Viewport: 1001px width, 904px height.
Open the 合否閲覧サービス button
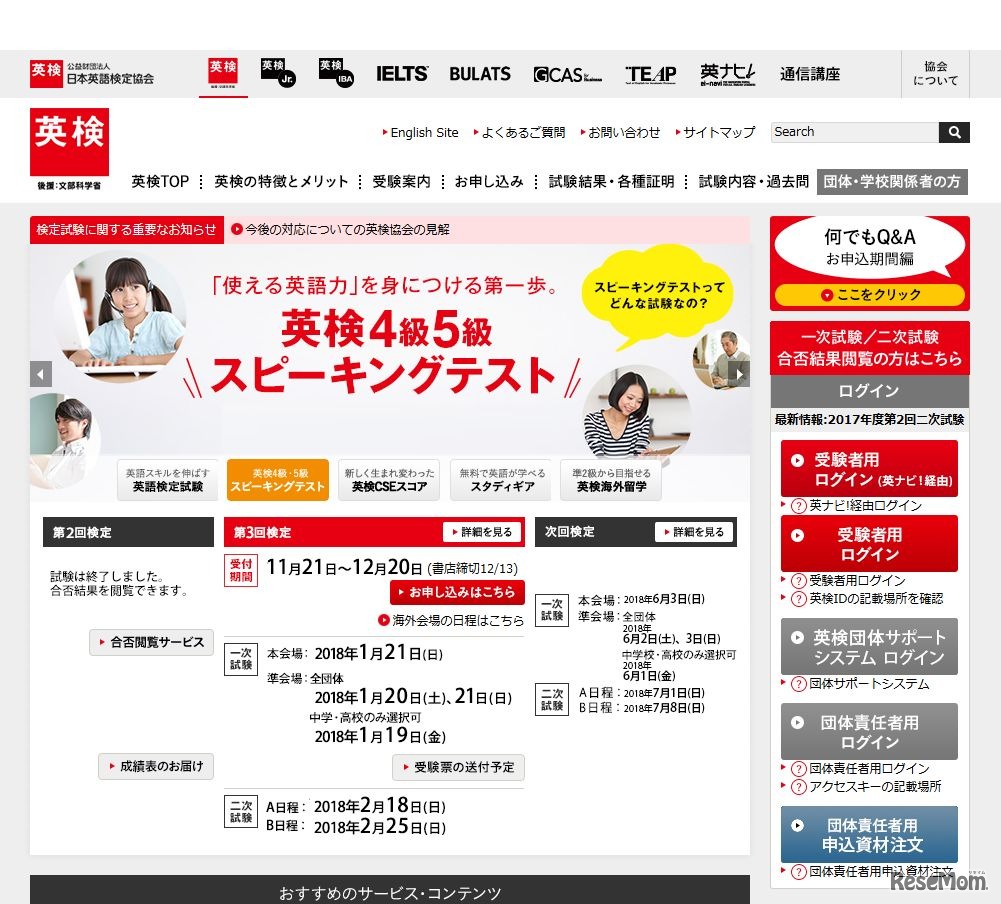(x=151, y=642)
